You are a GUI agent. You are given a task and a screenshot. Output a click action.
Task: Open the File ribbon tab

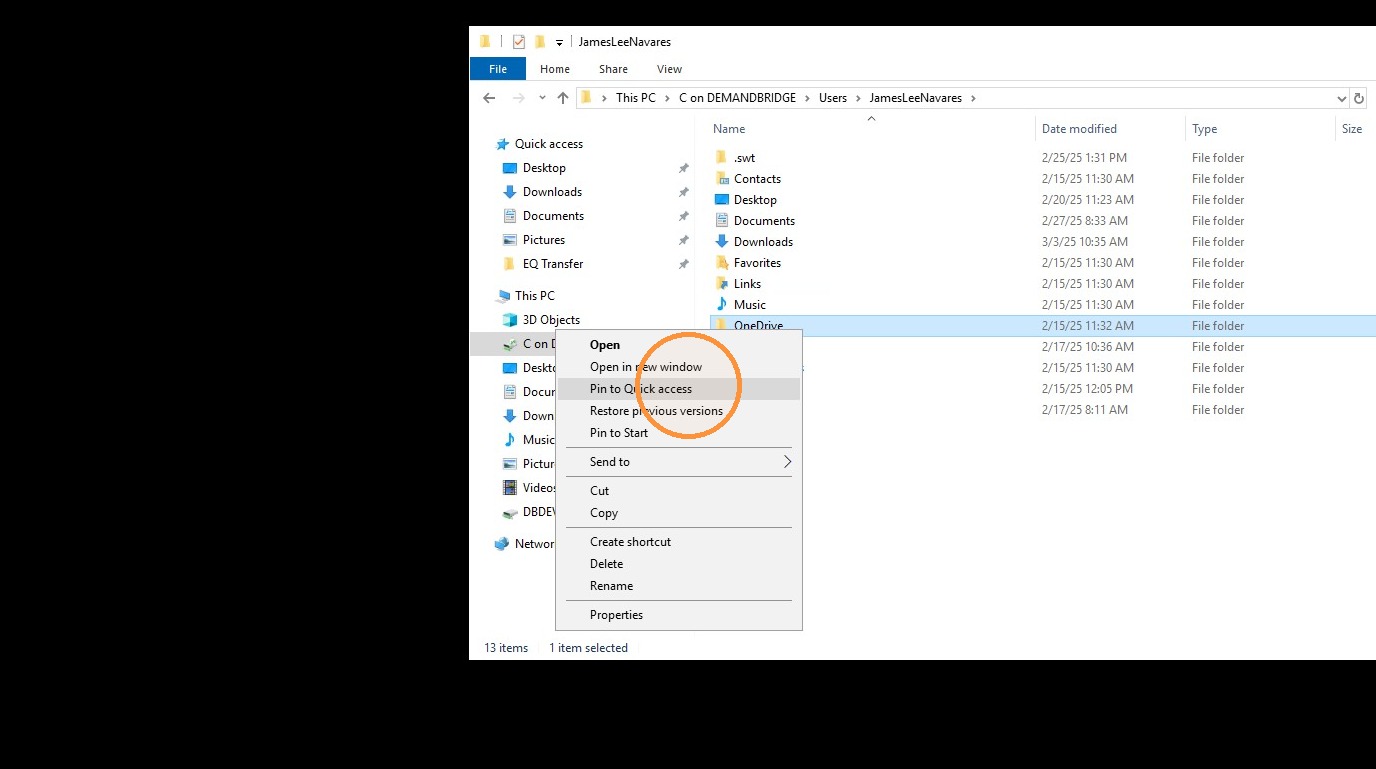[x=498, y=69]
